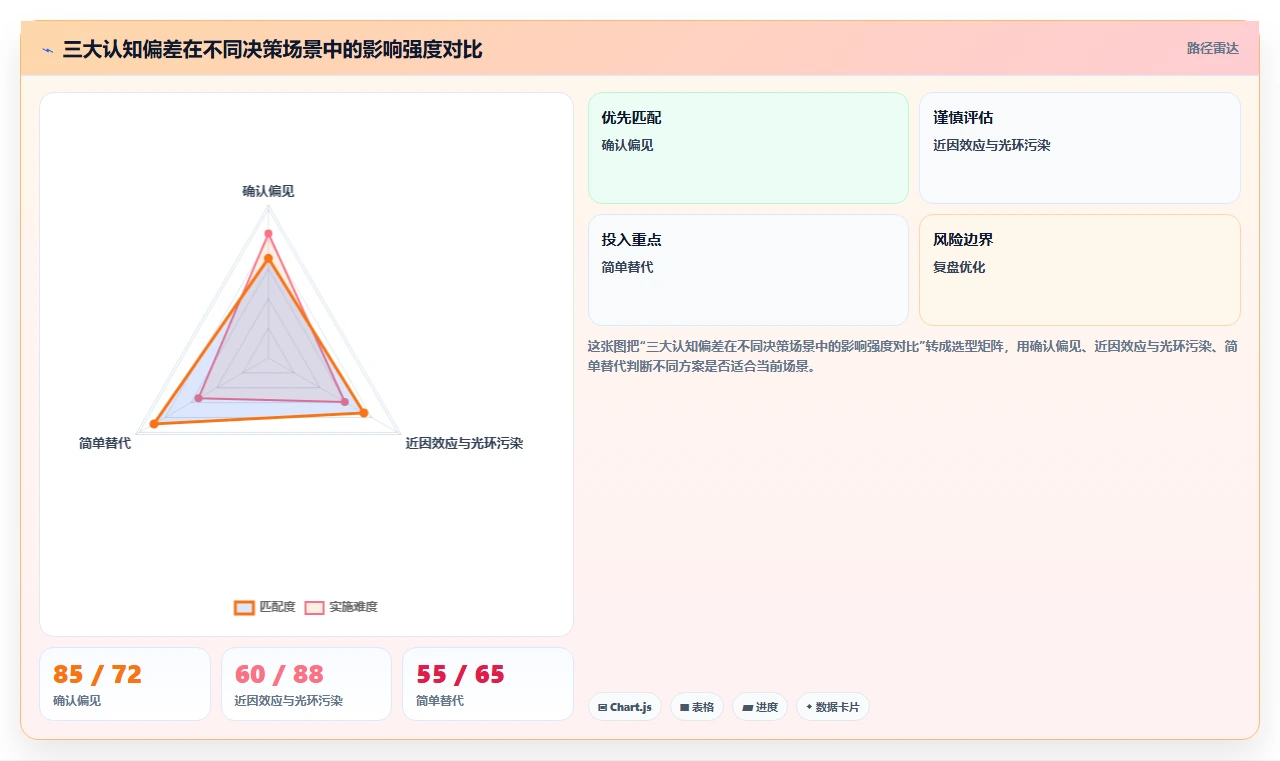Select the Chart.js tag chip
Image resolution: width=1280 pixels, height=761 pixels.
[625, 707]
